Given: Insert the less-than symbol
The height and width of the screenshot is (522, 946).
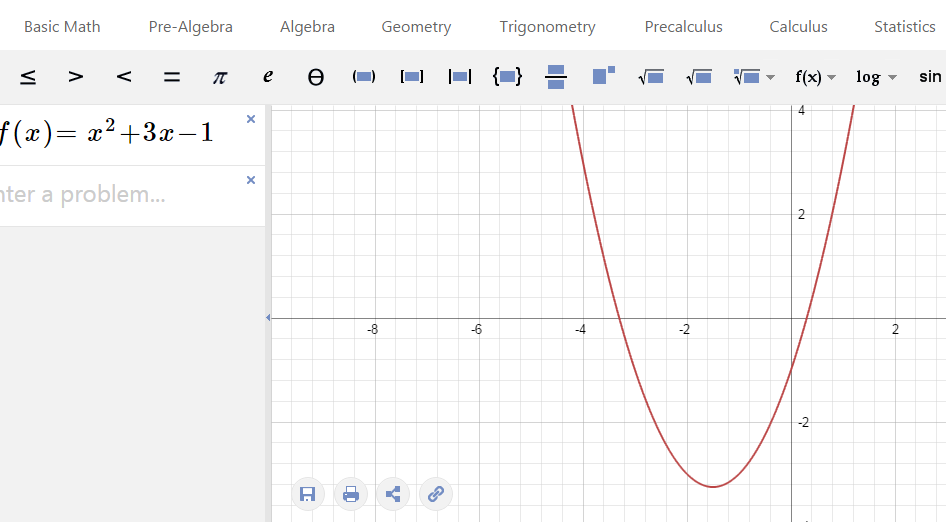Looking at the screenshot, I should click(x=124, y=77).
